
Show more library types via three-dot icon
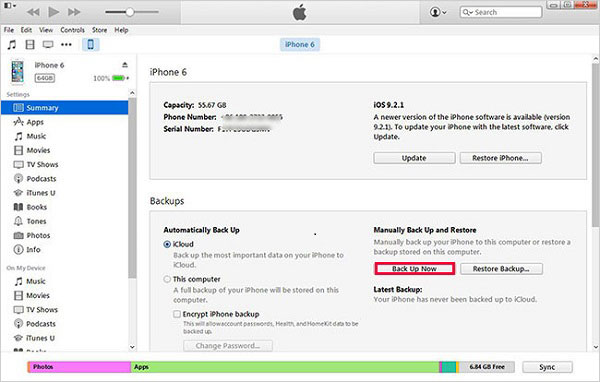(66, 45)
